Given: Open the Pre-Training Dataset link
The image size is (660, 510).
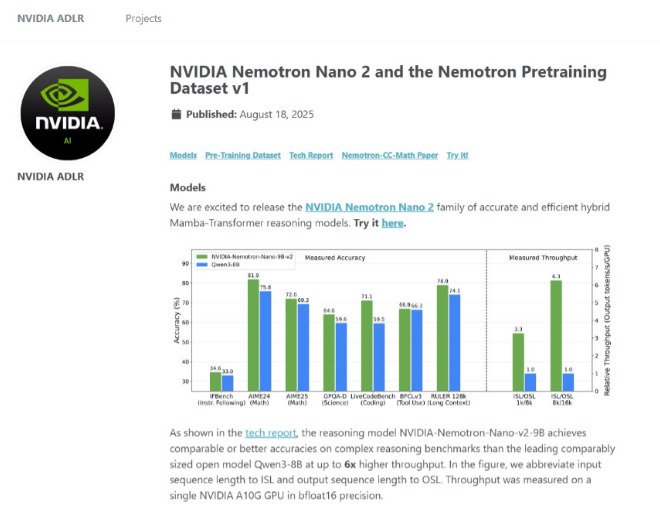Looking at the screenshot, I should pyautogui.click(x=243, y=155).
